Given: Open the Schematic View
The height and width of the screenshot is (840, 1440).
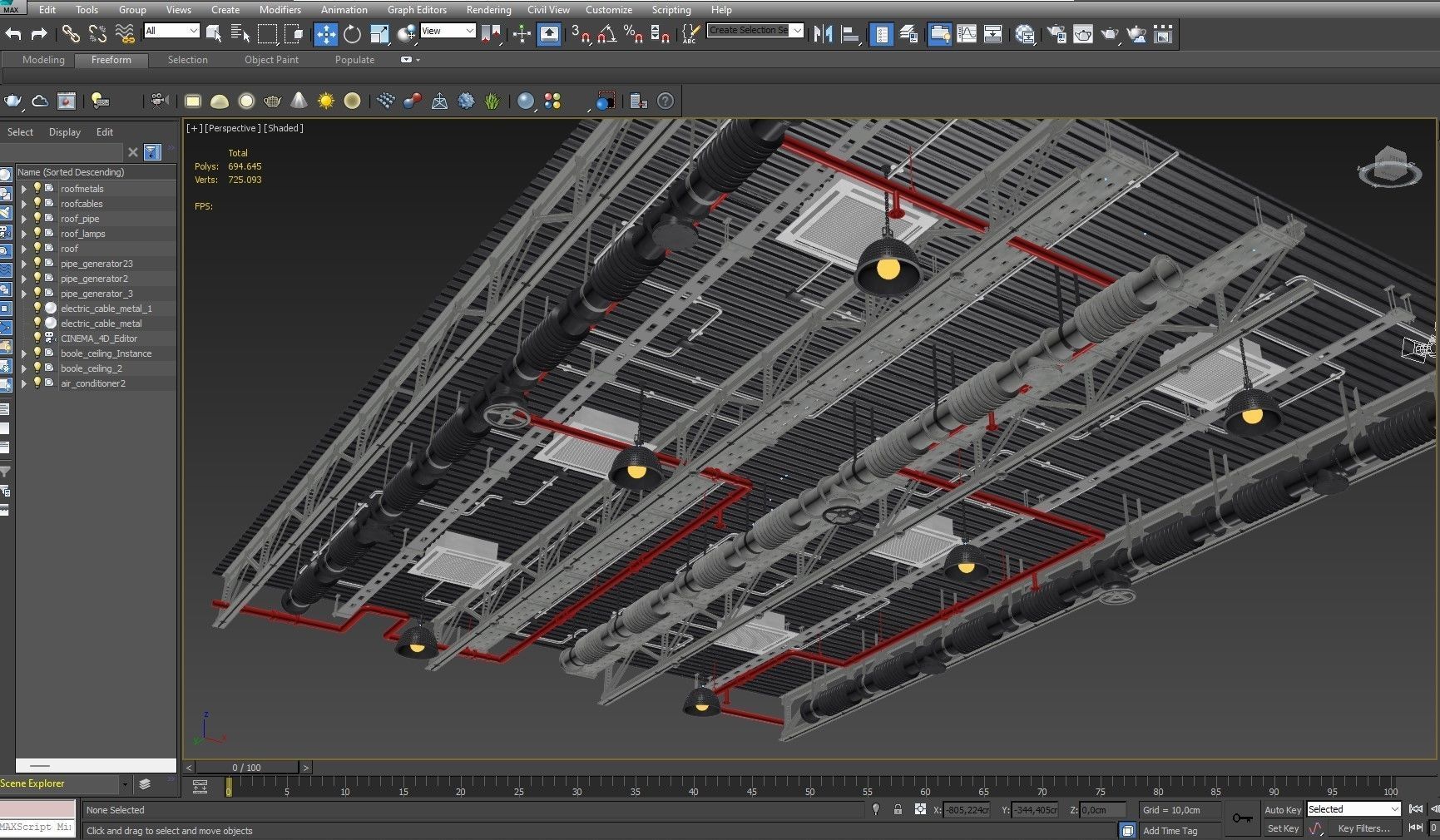Looking at the screenshot, I should 993,34.
